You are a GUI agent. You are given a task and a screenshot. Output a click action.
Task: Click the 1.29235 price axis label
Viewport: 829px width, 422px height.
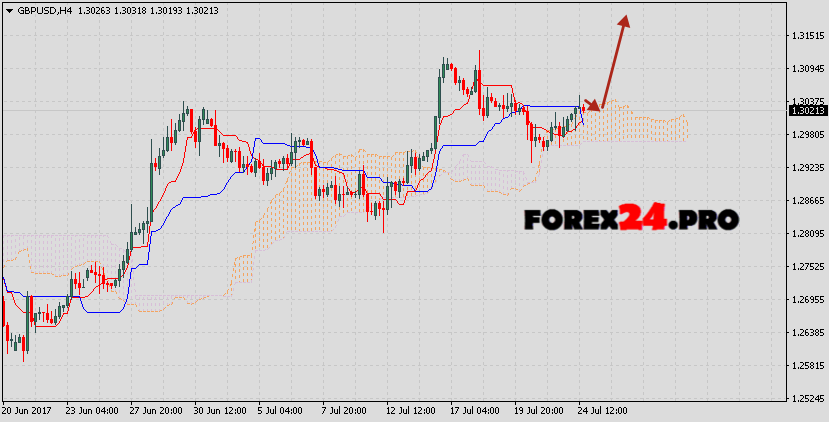tap(802, 168)
